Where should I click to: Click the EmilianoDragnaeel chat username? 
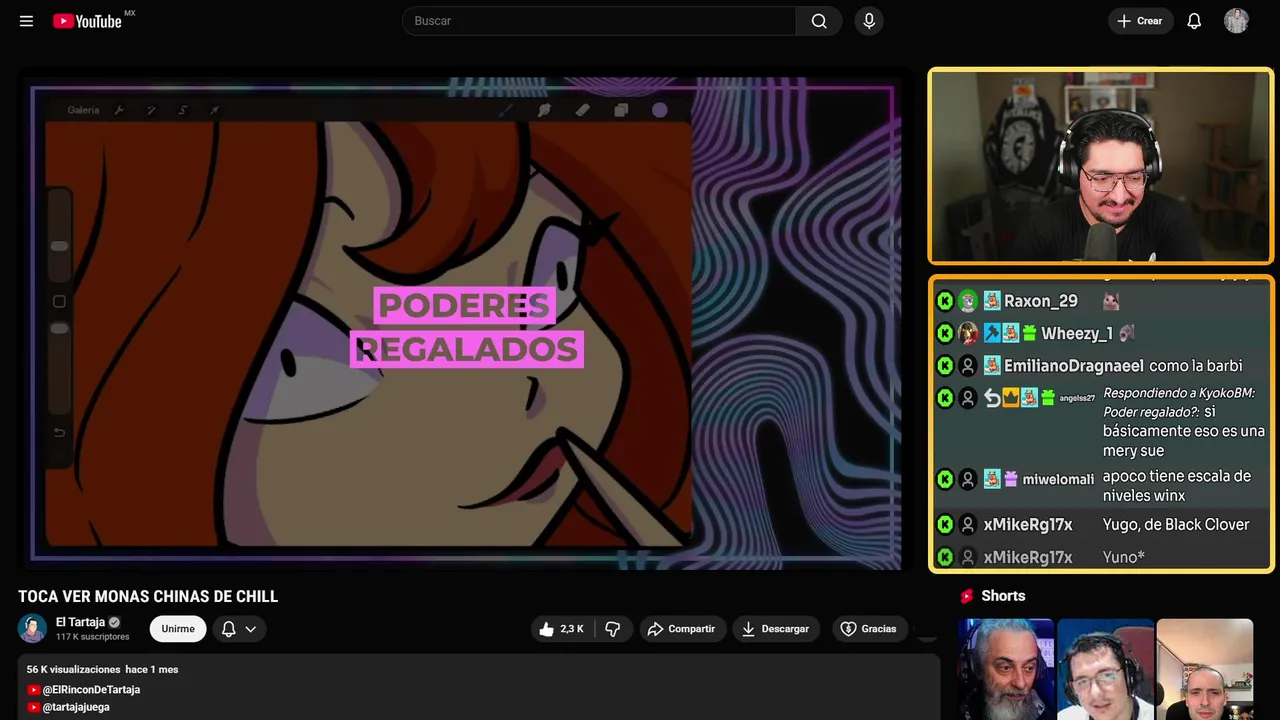(x=1074, y=366)
